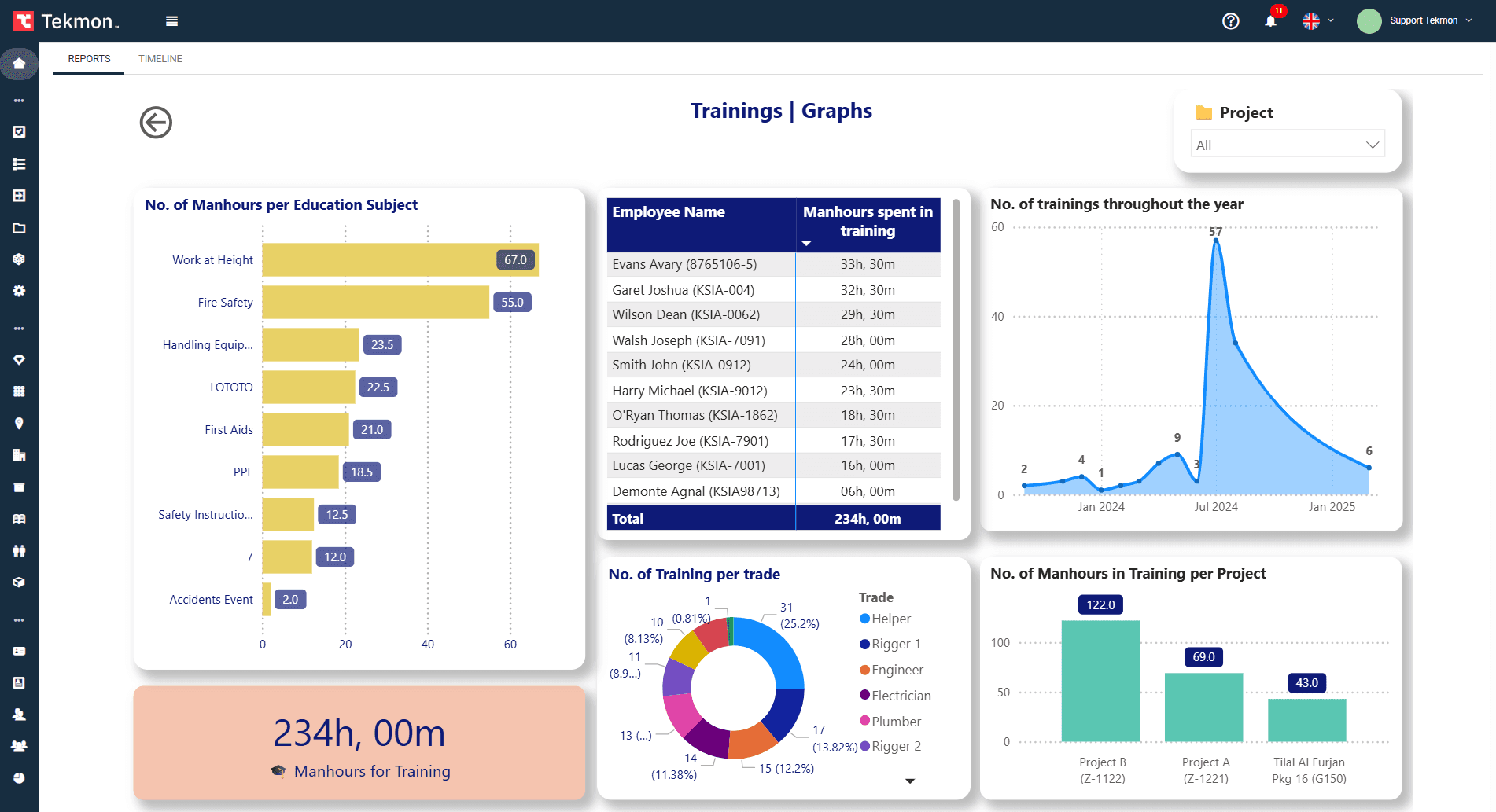Click the people group icon near the sidebar bottom
This screenshot has height=812, width=1496.
coord(19,746)
